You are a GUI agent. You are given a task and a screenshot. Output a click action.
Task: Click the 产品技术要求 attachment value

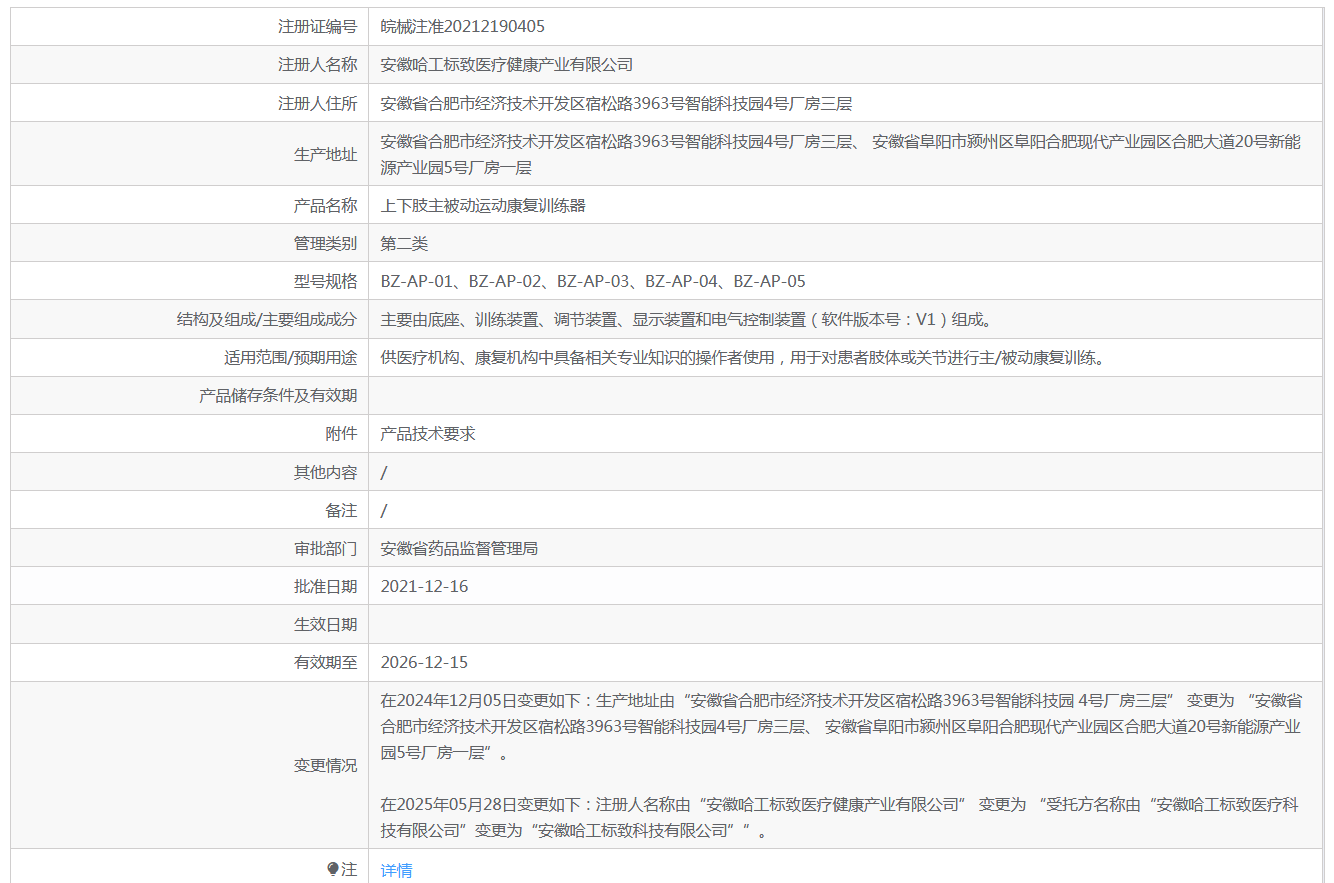pos(428,433)
